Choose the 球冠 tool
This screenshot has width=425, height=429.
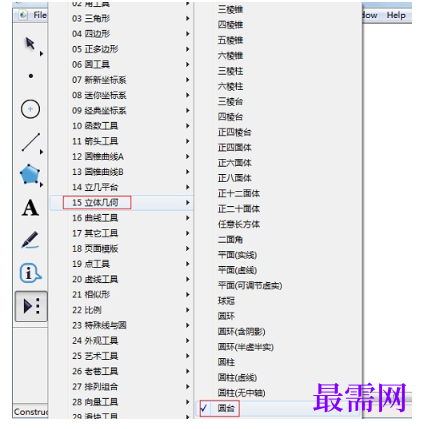click(226, 301)
